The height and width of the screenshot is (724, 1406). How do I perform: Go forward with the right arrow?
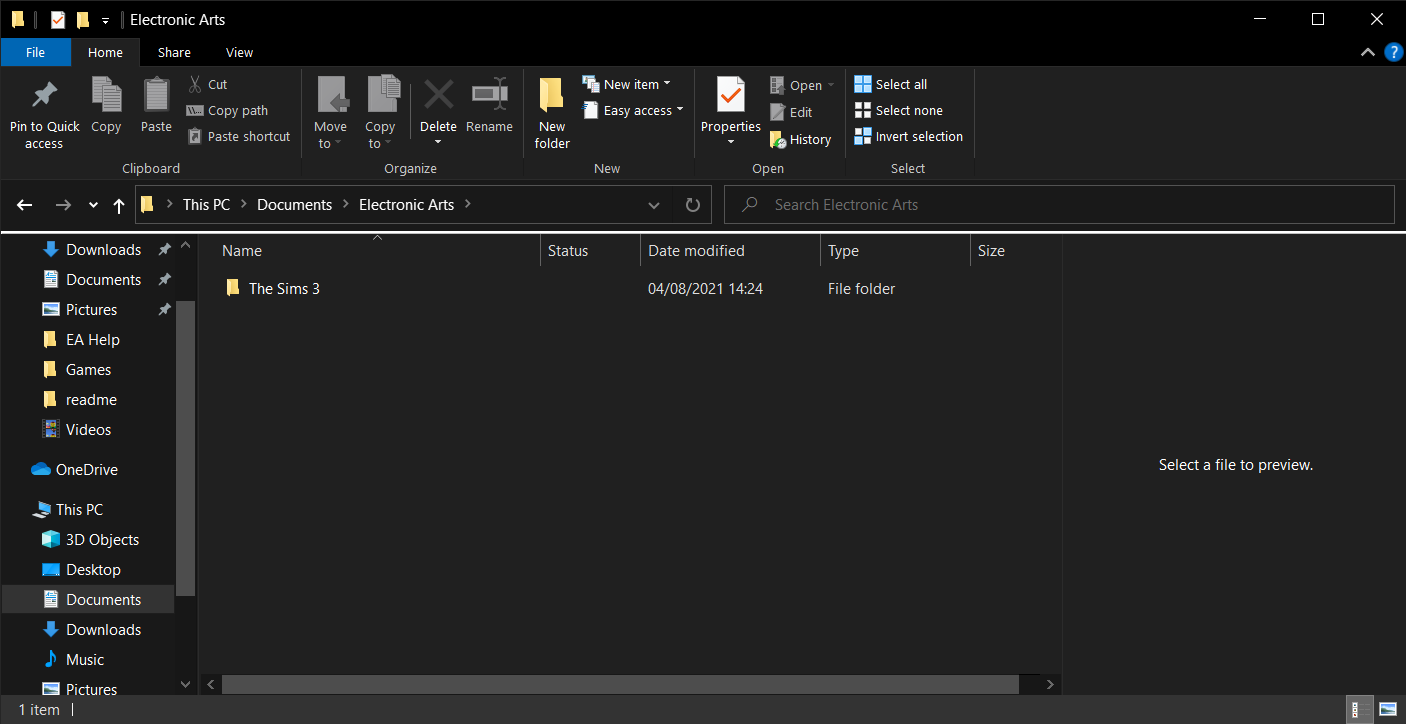(63, 205)
